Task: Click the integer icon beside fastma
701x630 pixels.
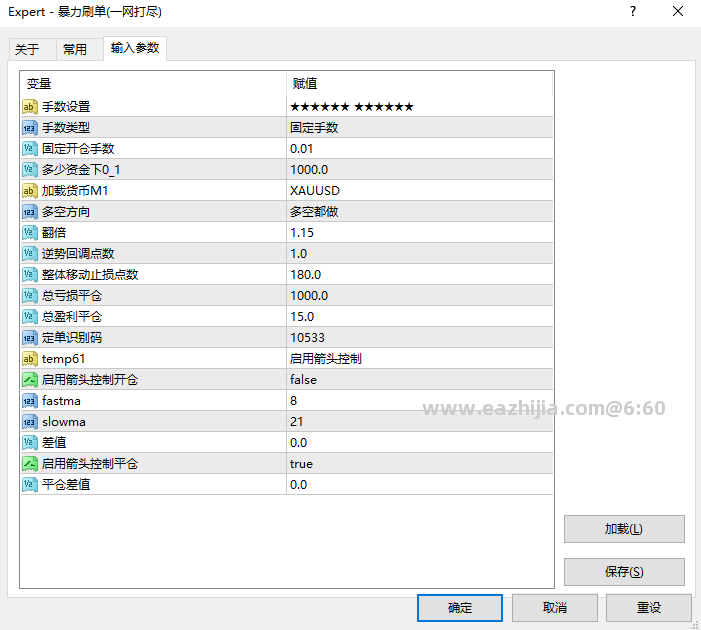Action: point(30,401)
